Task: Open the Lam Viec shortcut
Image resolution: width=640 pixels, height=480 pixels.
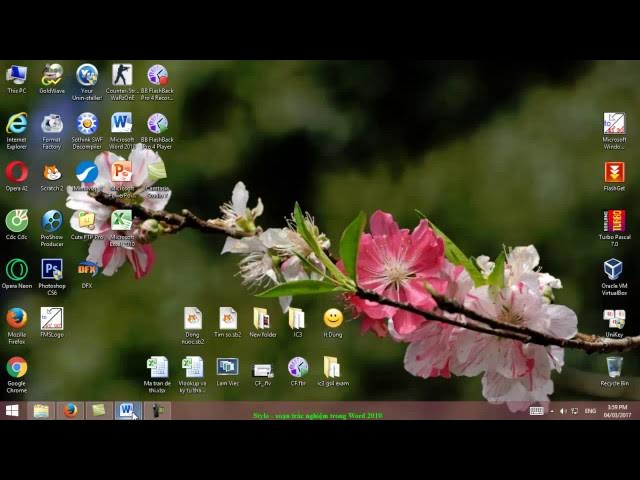Action: click(227, 371)
